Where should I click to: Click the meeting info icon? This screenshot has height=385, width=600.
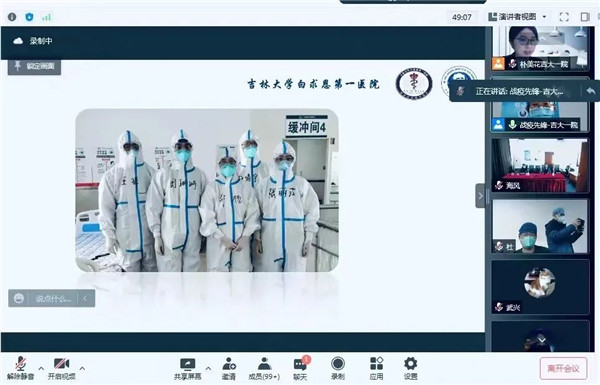click(12, 17)
